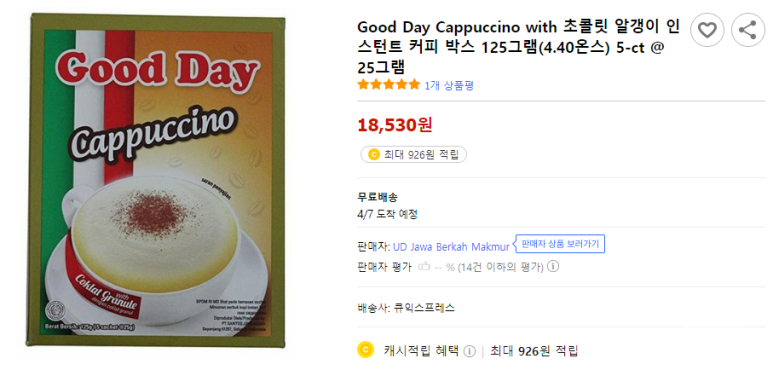Screen dimensions: 773x370
Task: Click the product title text
Action: coord(518,46)
